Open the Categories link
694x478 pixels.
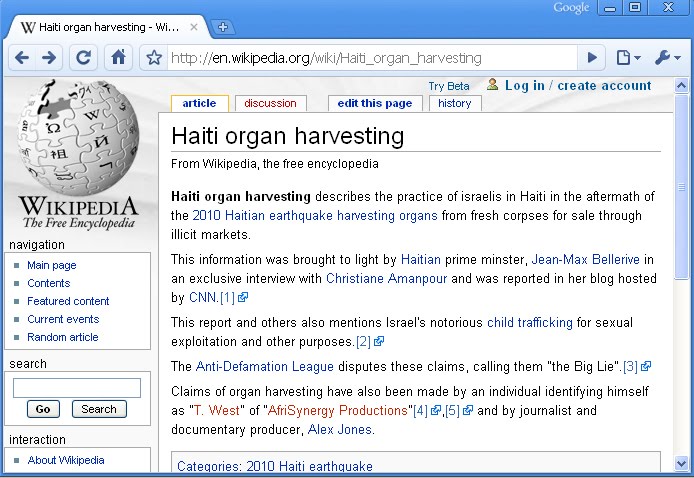point(208,466)
